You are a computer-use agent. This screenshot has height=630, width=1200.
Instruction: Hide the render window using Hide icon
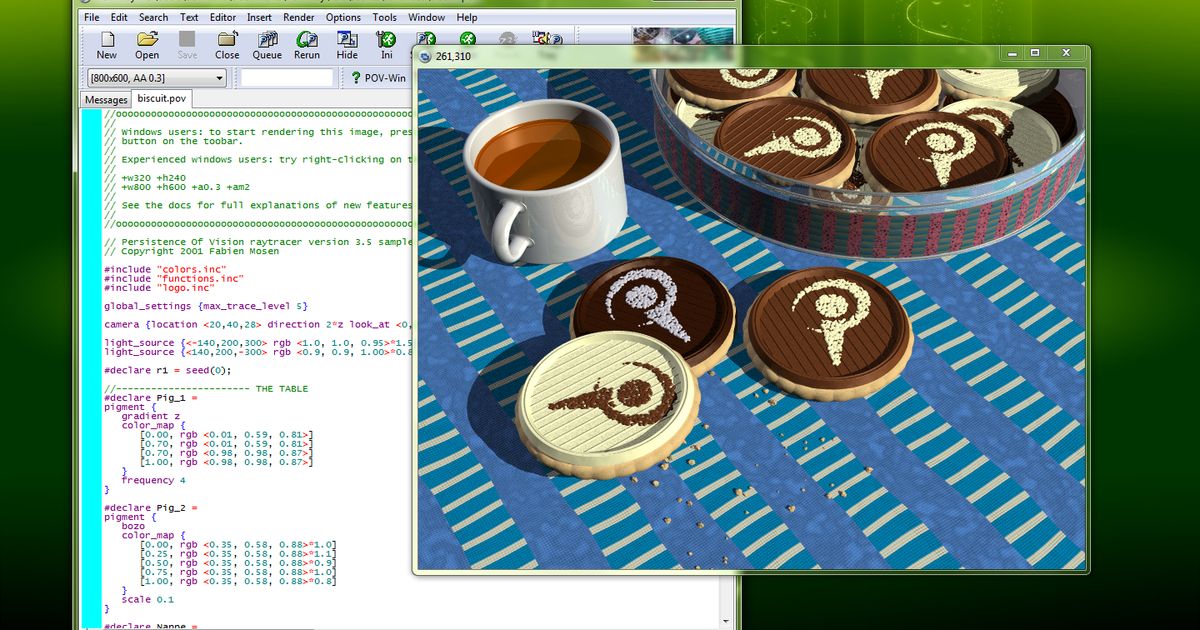click(x=347, y=44)
